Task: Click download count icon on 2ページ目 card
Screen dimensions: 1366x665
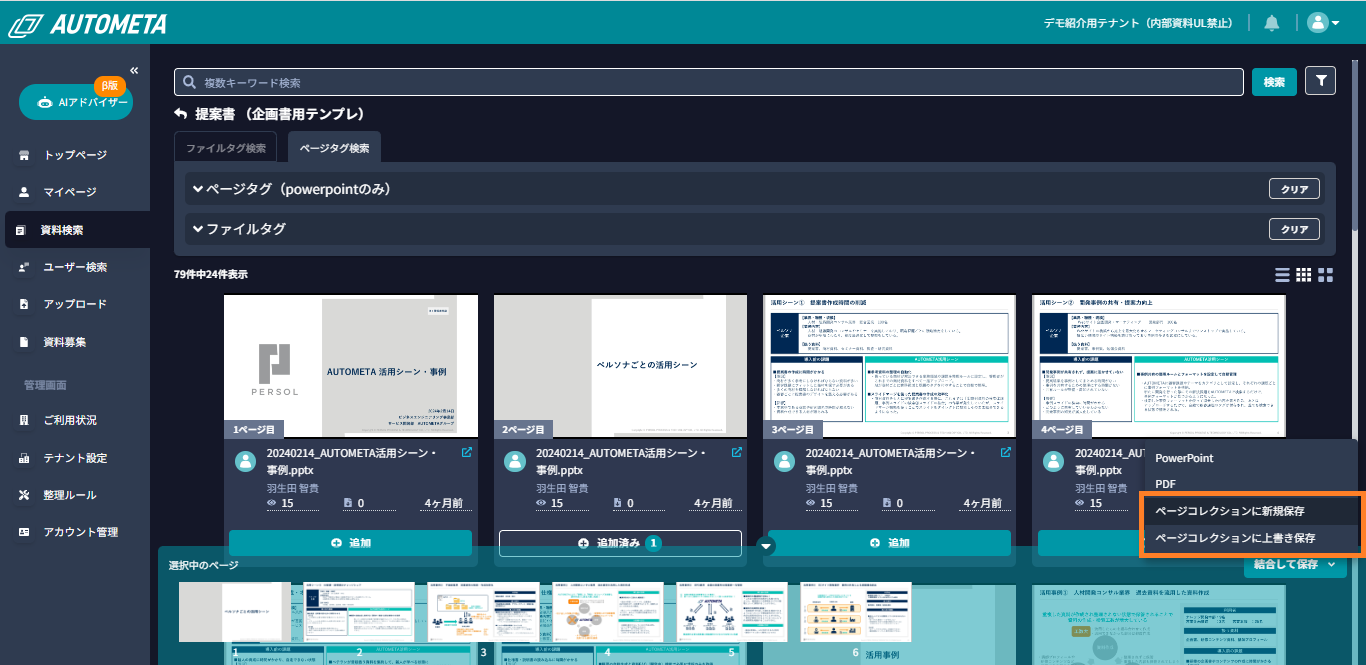Action: coord(617,503)
